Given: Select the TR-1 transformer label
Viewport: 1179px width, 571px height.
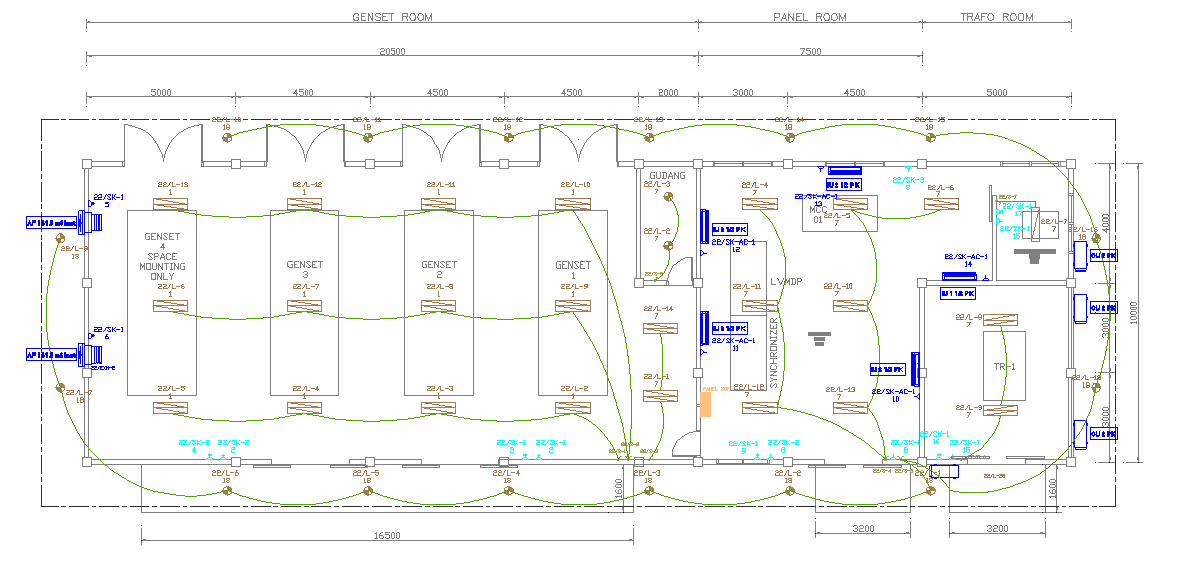Looking at the screenshot, I should 1005,366.
